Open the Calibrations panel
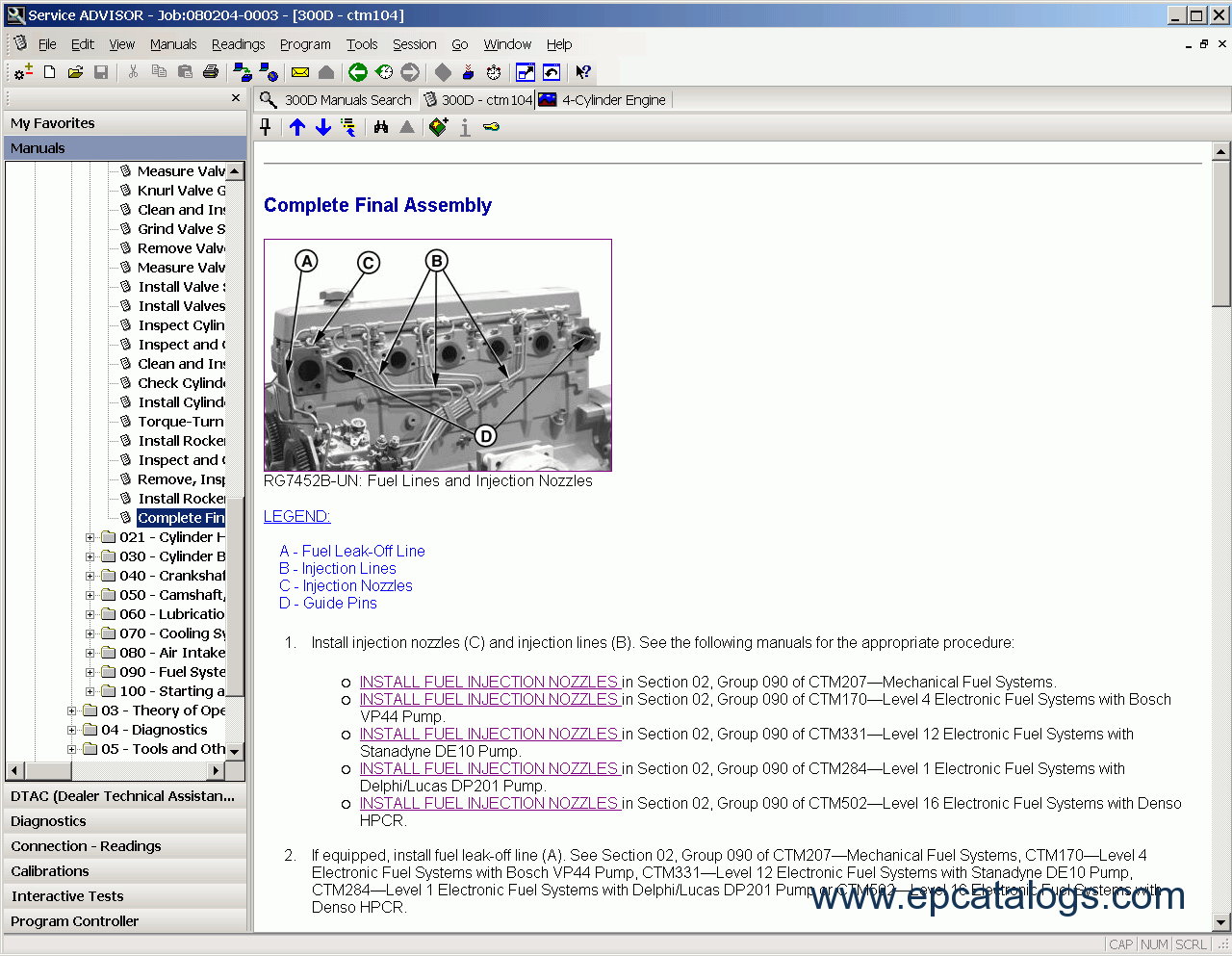 [125, 871]
